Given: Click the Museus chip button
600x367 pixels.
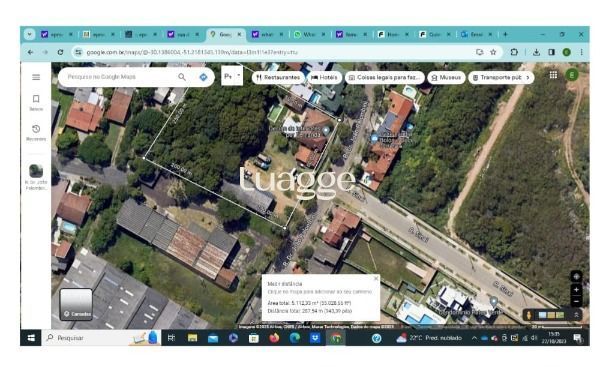Looking at the screenshot, I should pyautogui.click(x=446, y=77).
